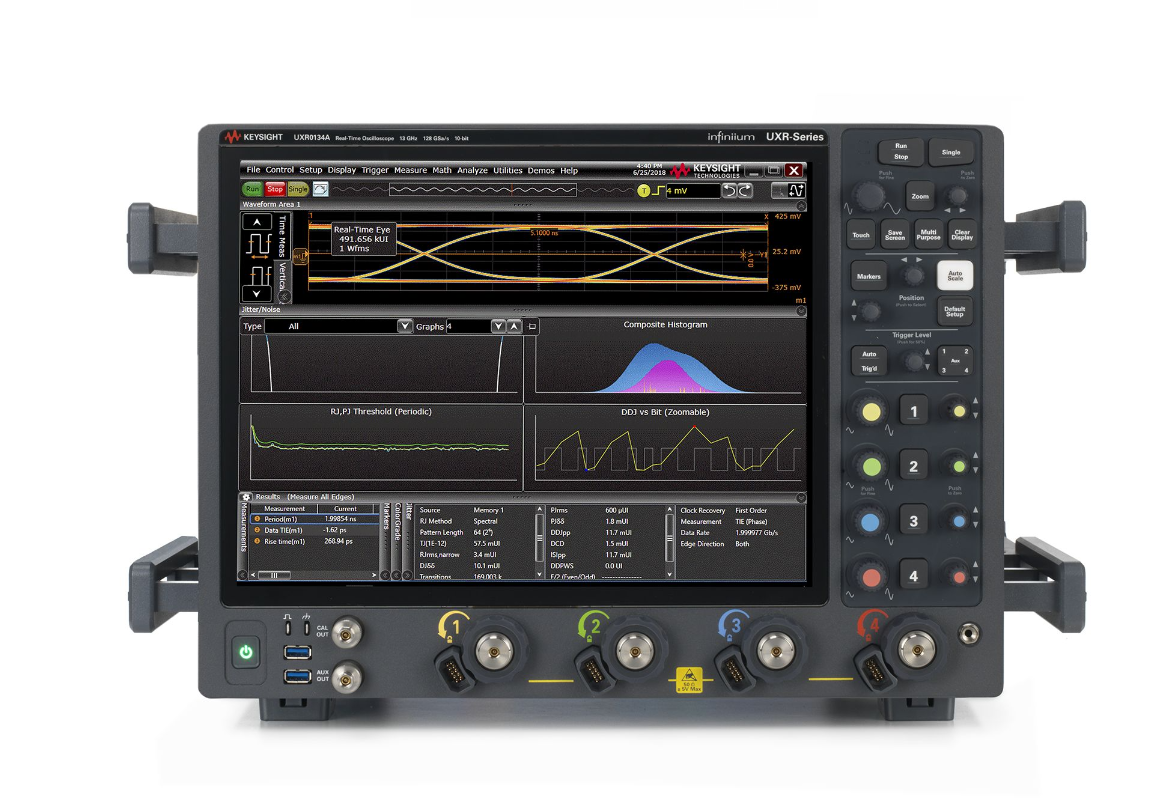Open the Type dropdown showing All

[x=404, y=326]
